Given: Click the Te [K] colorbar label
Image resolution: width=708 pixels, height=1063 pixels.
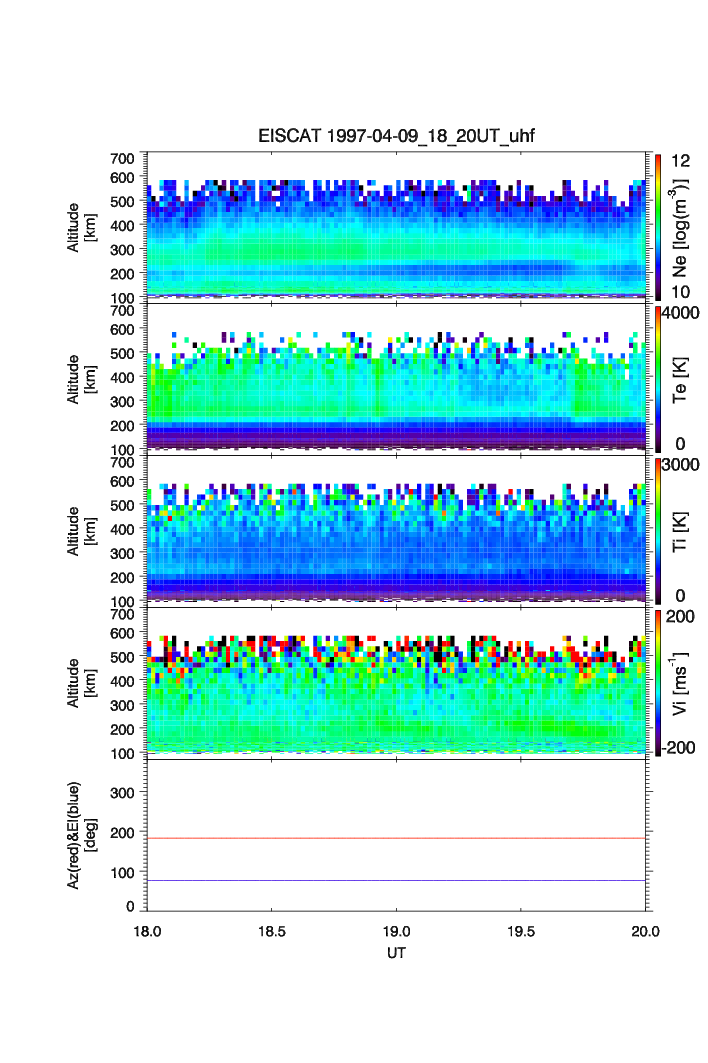Looking at the screenshot, I should pyautogui.click(x=680, y=380).
